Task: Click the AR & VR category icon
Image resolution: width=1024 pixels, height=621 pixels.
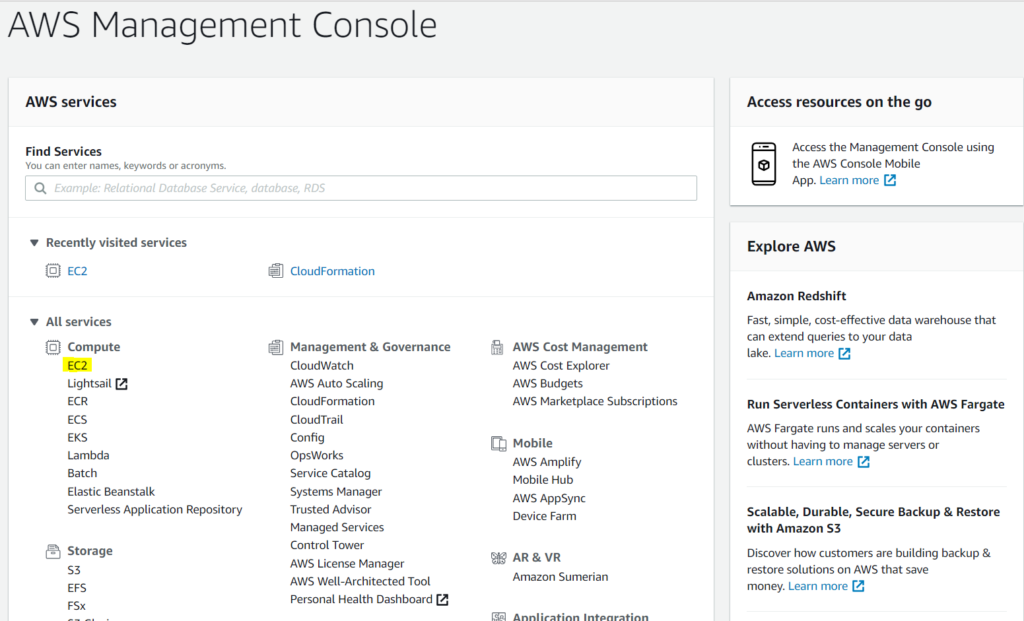Action: click(x=498, y=558)
